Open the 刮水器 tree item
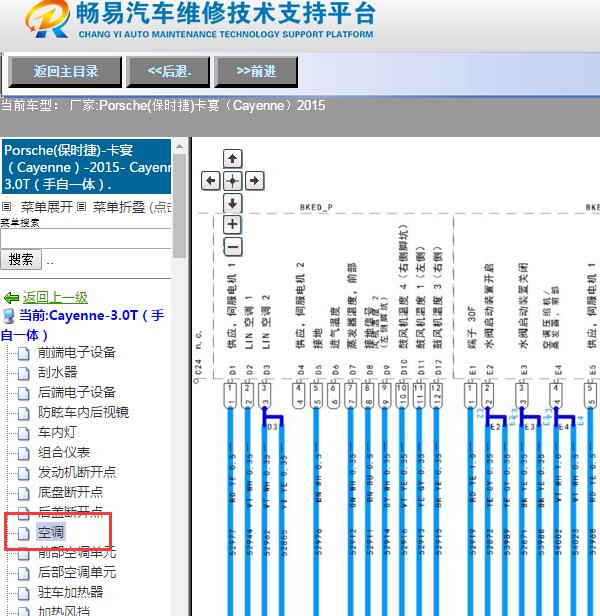Image resolution: width=600 pixels, height=616 pixels. click(x=57, y=372)
